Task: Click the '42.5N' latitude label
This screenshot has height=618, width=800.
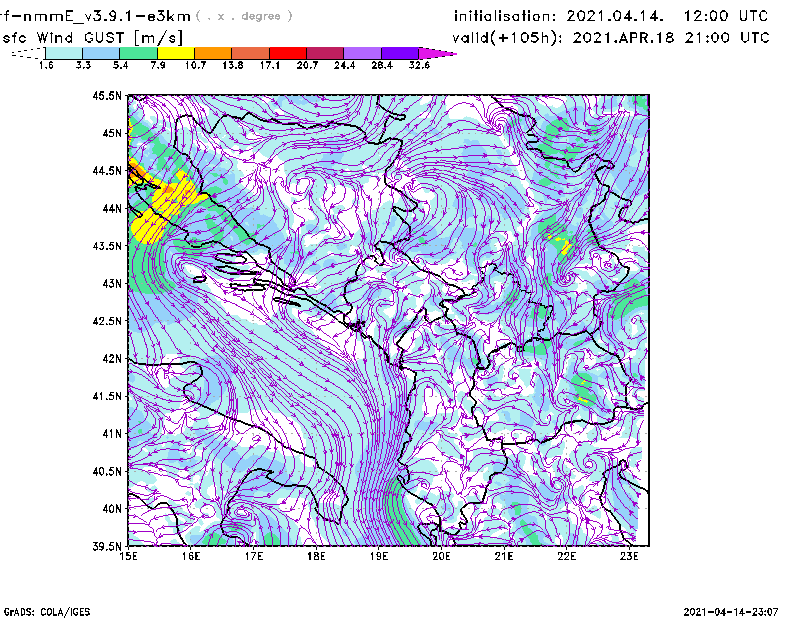Action: (x=107, y=321)
